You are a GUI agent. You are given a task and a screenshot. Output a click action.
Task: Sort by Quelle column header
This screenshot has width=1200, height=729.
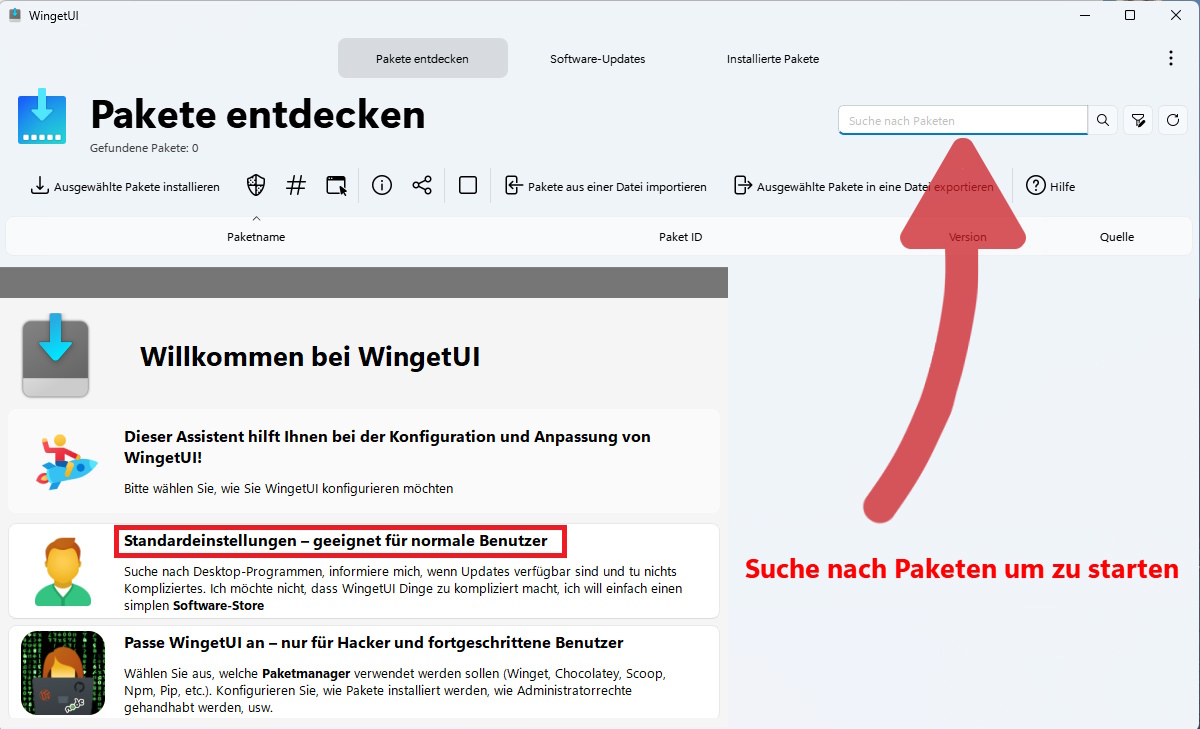pos(1117,237)
